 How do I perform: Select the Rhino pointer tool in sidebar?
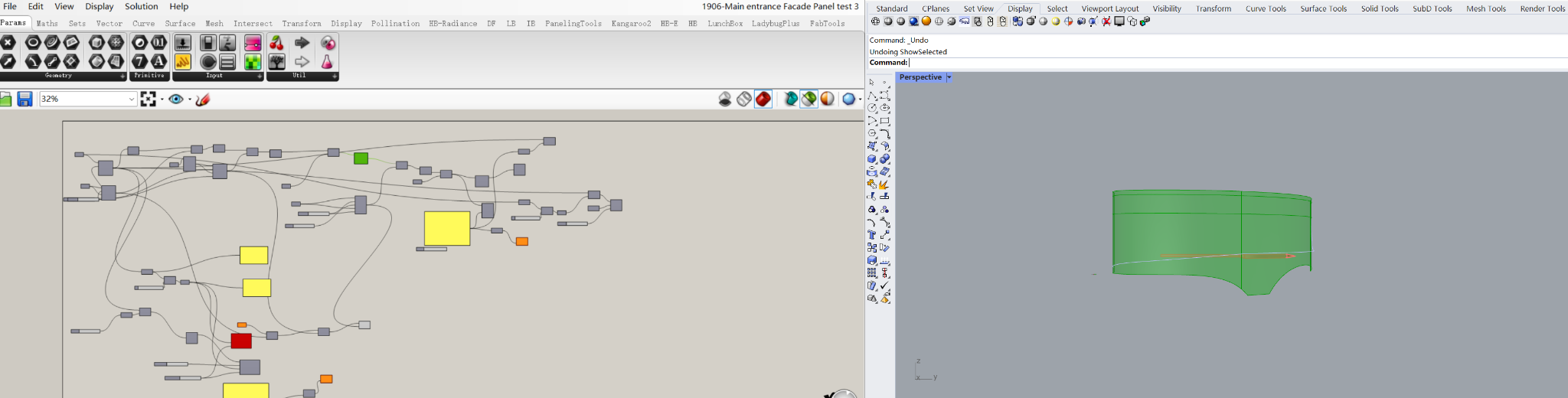pyautogui.click(x=871, y=82)
